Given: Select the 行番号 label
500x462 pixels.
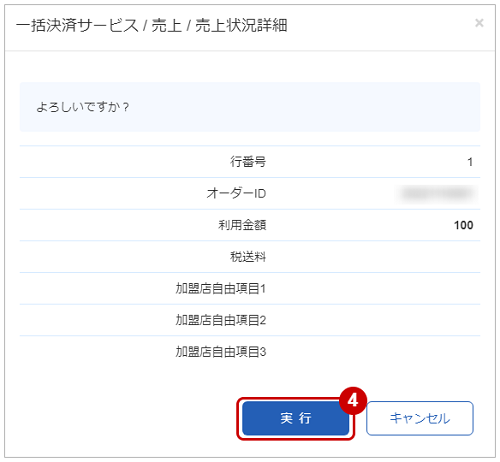Looking at the screenshot, I should click(248, 162).
